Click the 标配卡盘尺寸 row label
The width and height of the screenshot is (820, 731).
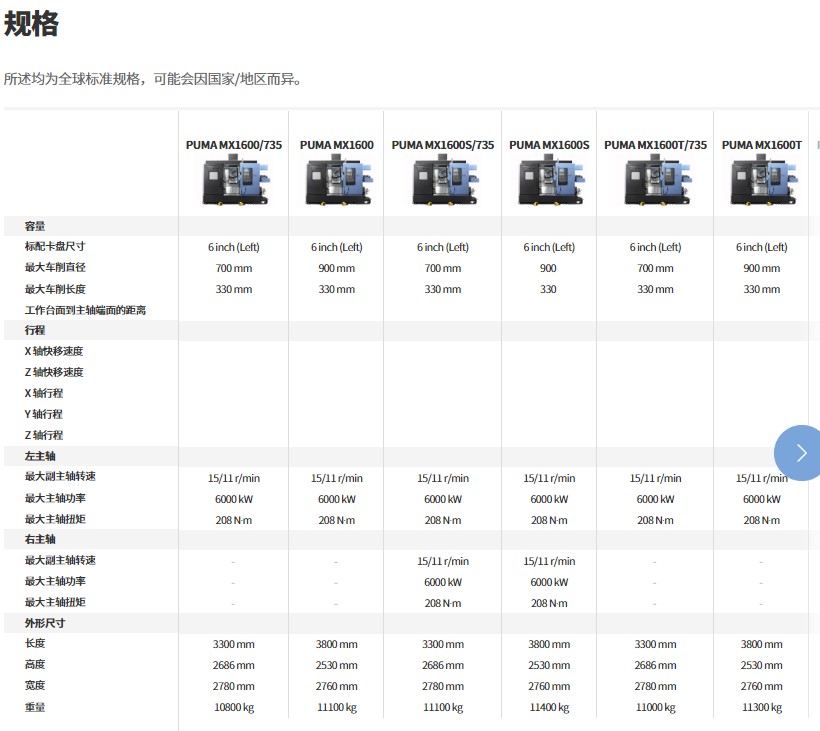55,246
